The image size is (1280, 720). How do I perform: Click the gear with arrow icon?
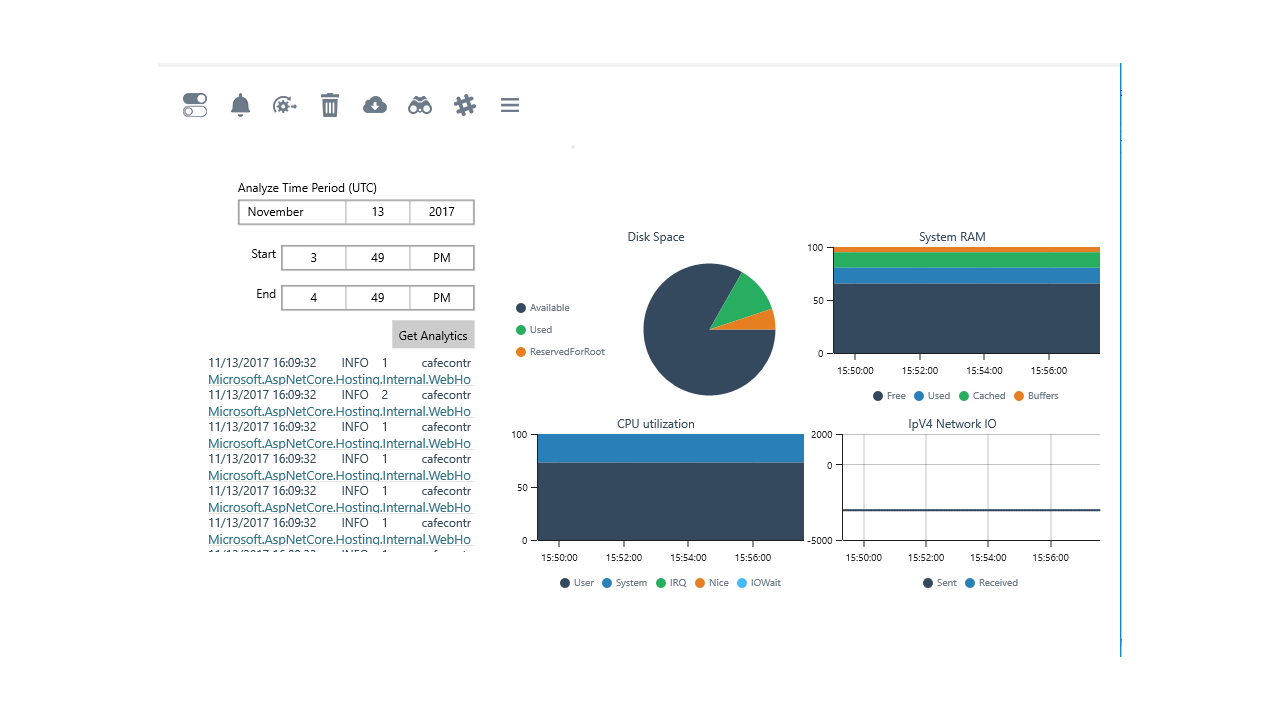point(285,105)
